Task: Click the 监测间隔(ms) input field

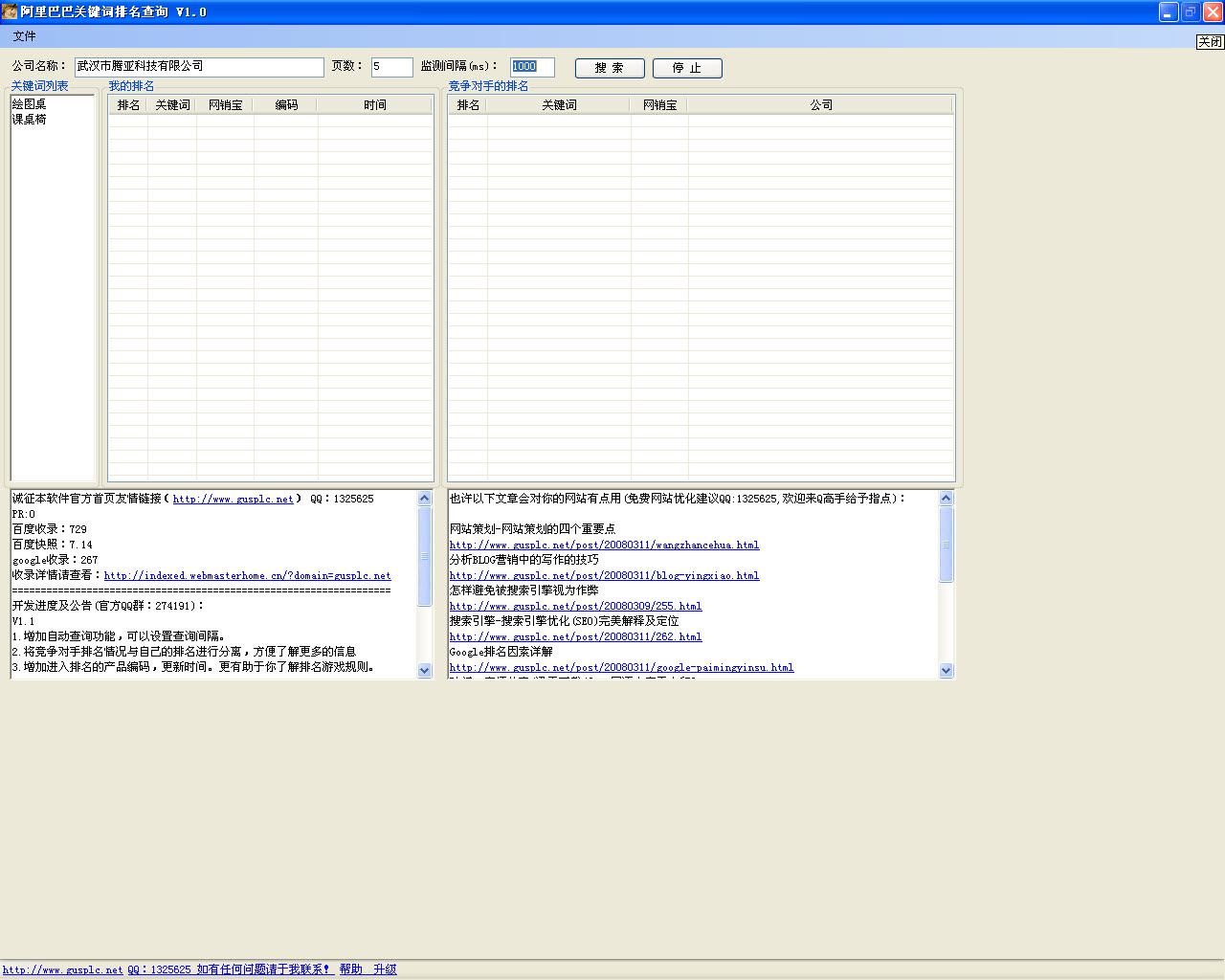Action: click(532, 67)
